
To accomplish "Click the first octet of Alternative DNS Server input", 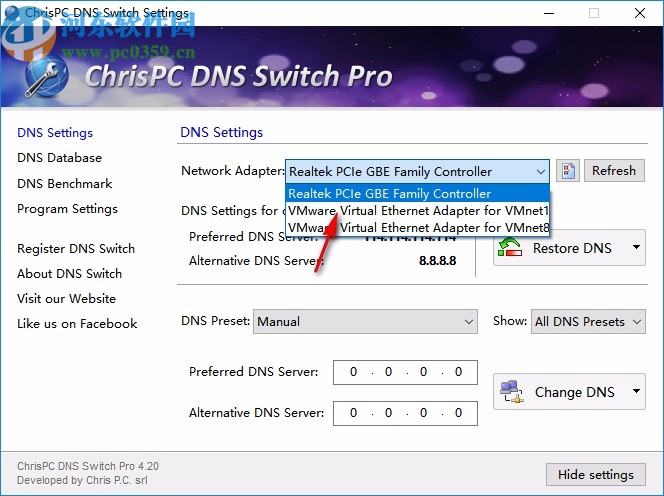I will click(x=353, y=413).
